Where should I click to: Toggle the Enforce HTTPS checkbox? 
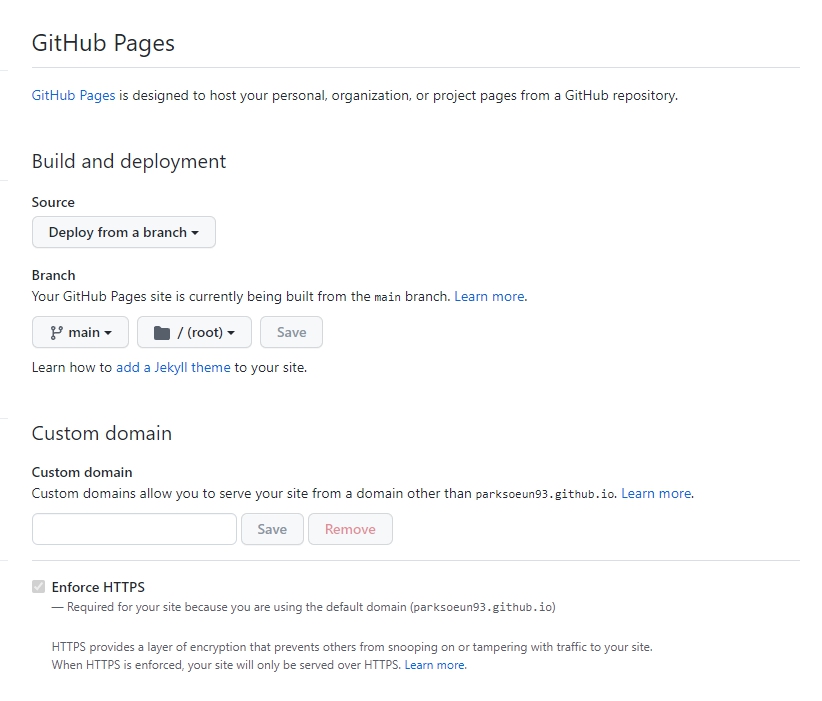coord(38,587)
